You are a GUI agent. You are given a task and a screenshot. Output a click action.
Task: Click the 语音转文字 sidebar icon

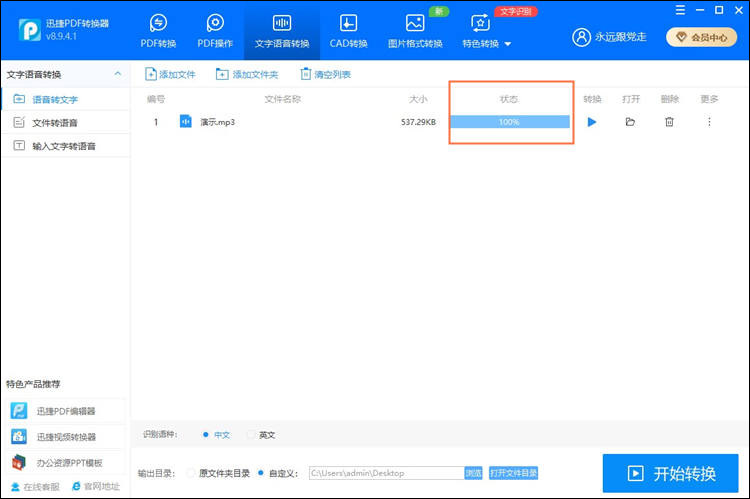point(19,99)
